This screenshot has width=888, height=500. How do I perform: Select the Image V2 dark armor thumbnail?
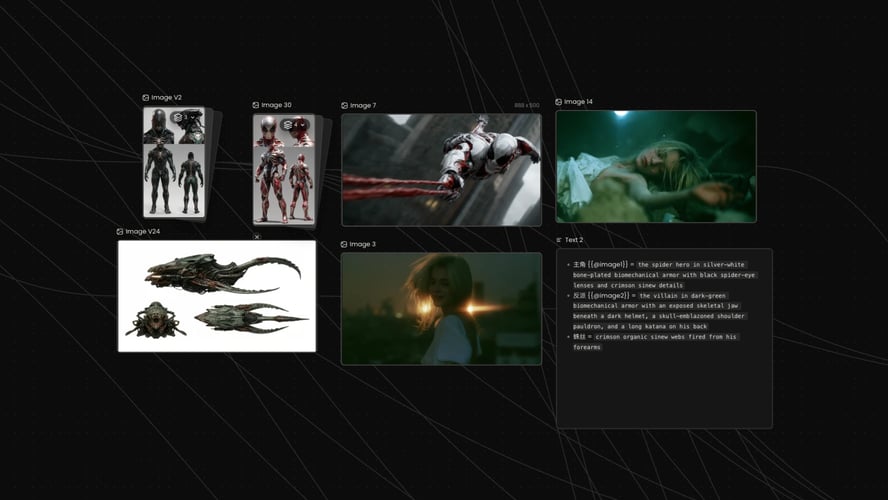click(x=174, y=163)
